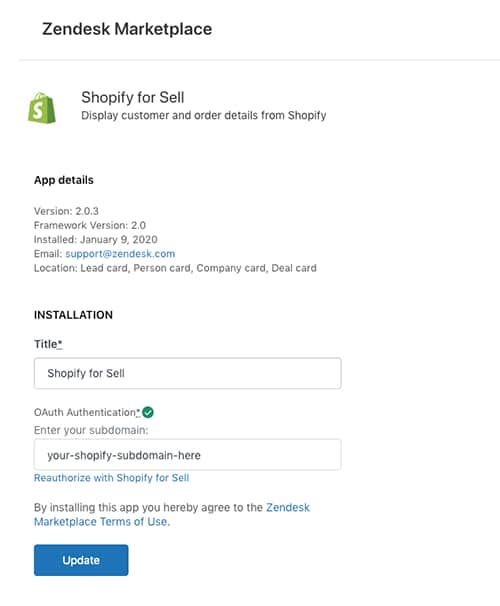
Task: Click the Shopify bag logo icon
Action: pos(42,108)
